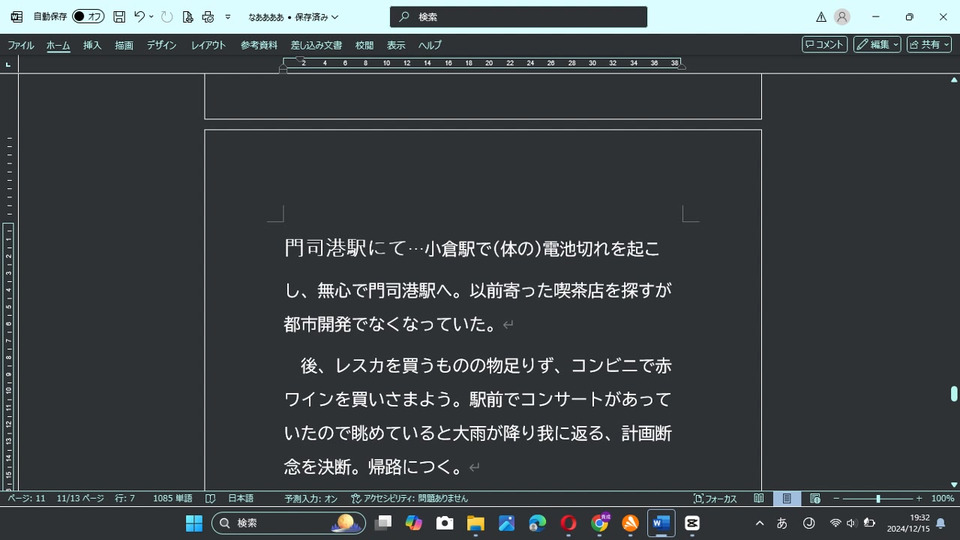Toggle the 自動保存 autosave switch

click(x=88, y=17)
